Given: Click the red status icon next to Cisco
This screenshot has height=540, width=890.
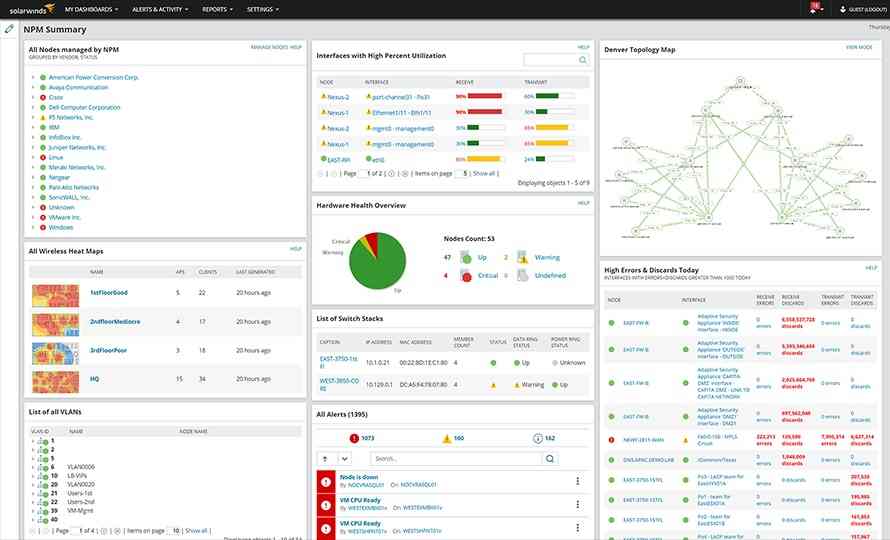Looking at the screenshot, I should [x=43, y=98].
